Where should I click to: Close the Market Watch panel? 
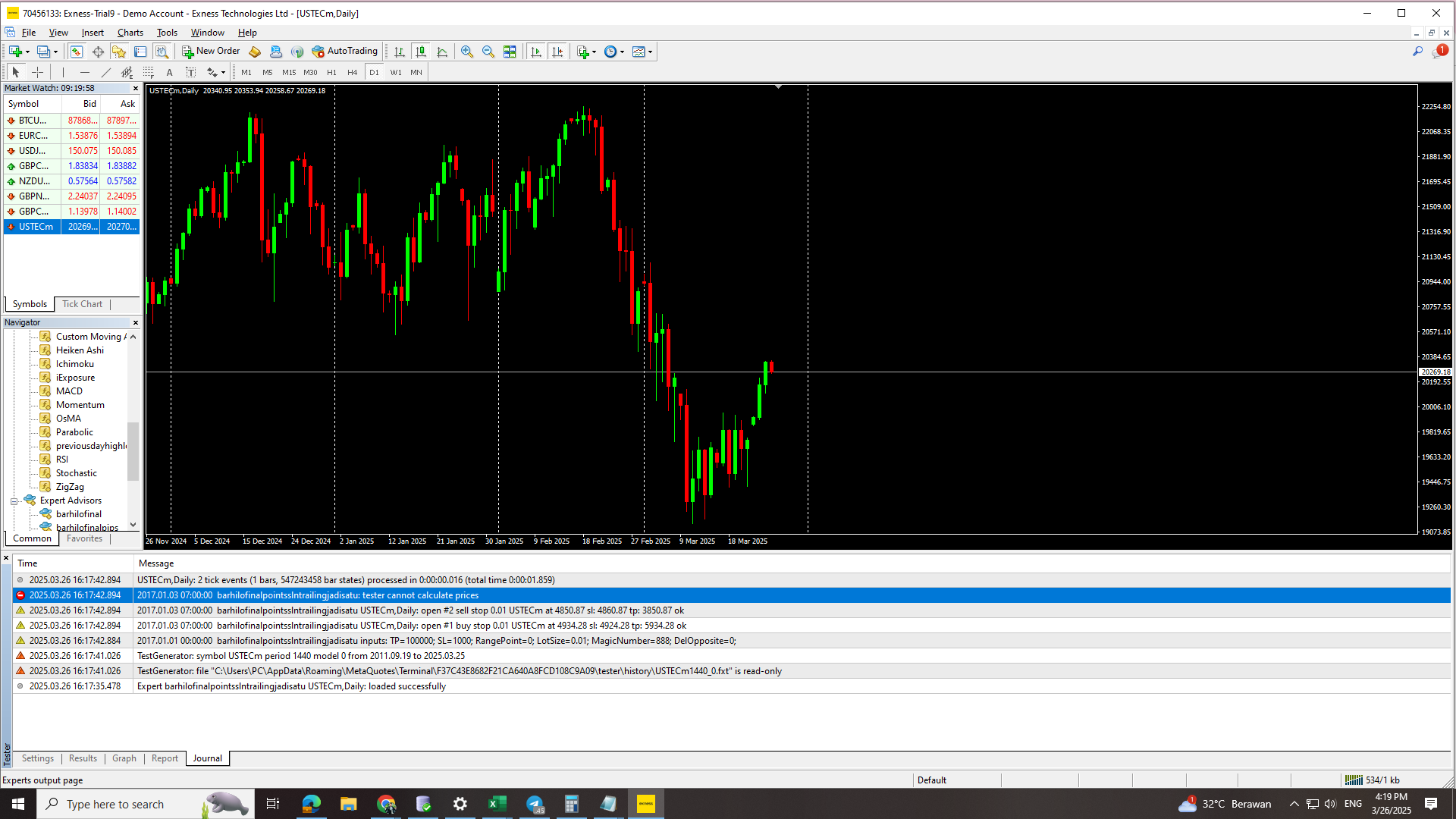click(136, 89)
